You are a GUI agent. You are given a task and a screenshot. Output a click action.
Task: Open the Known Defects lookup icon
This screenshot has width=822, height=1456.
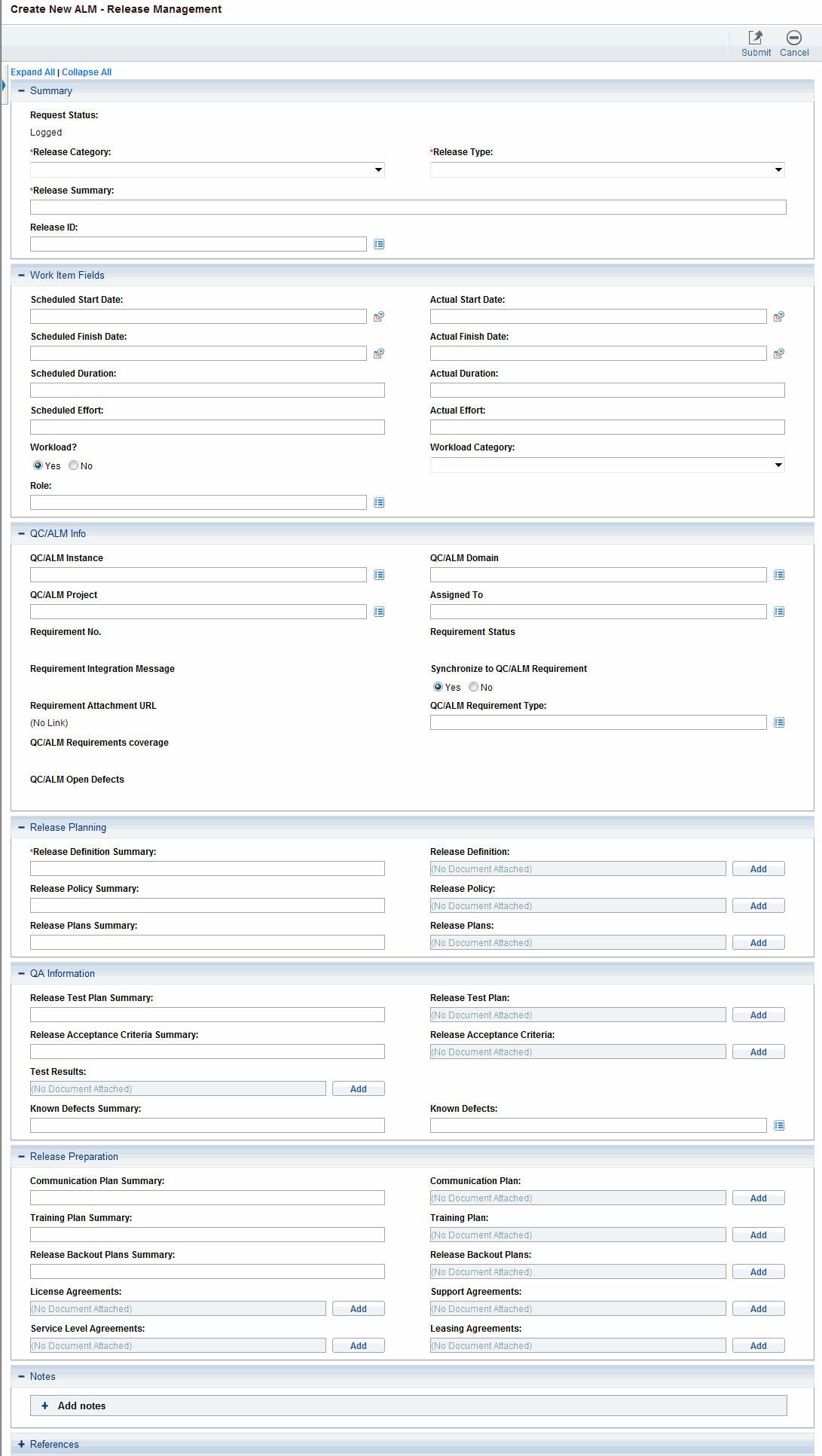pyautogui.click(x=779, y=1125)
